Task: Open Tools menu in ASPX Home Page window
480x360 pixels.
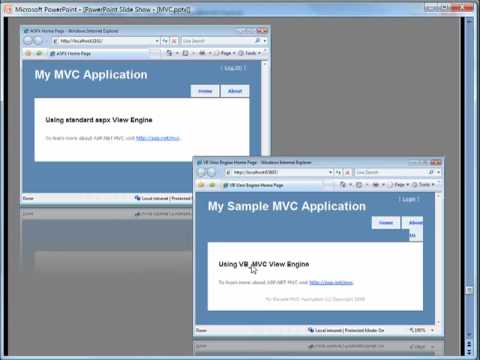Action: click(249, 53)
